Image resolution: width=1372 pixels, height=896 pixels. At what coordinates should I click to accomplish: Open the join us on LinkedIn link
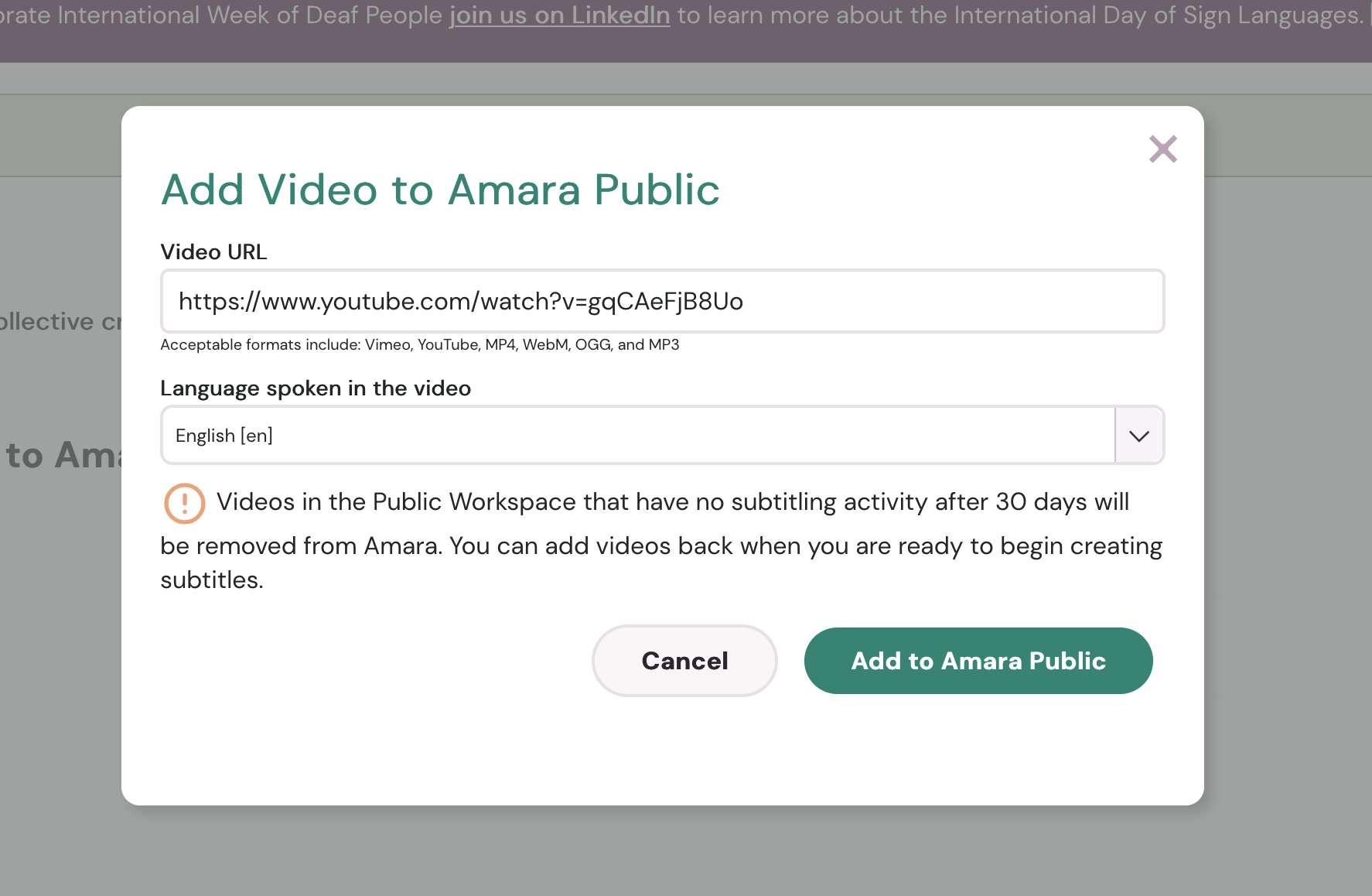coord(559,15)
